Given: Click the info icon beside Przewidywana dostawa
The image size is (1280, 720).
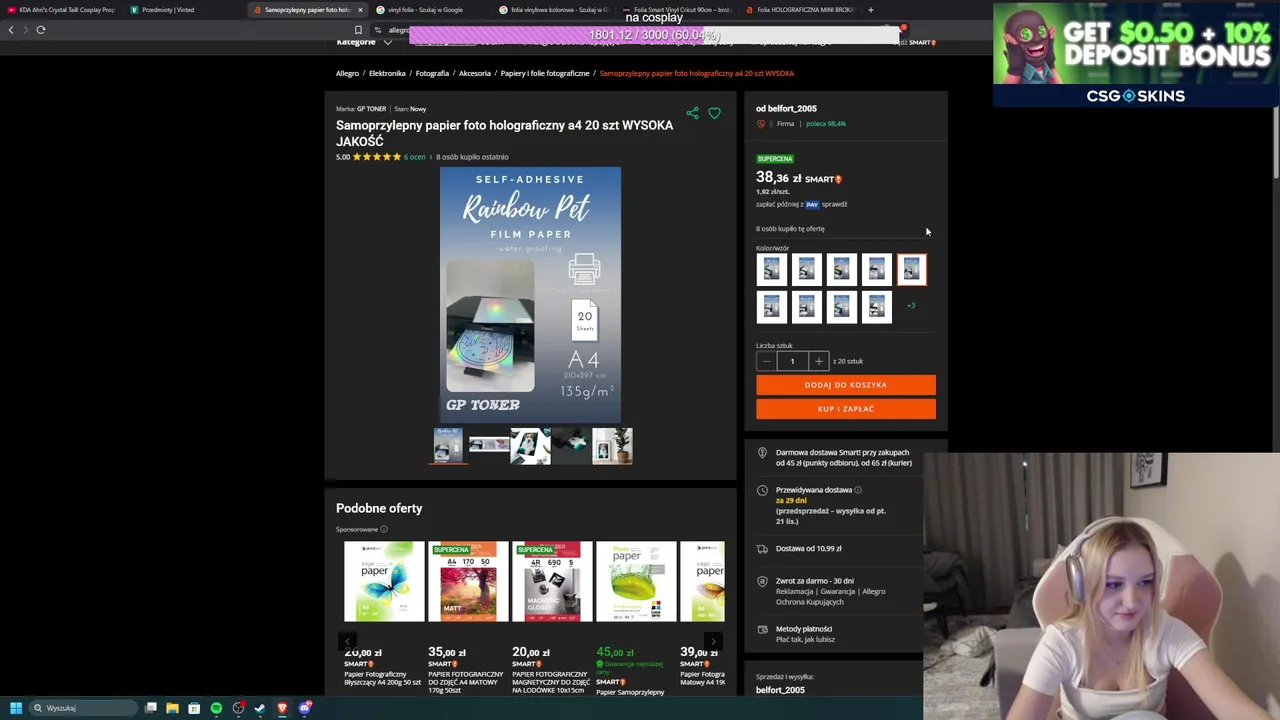Looking at the screenshot, I should click(857, 490).
